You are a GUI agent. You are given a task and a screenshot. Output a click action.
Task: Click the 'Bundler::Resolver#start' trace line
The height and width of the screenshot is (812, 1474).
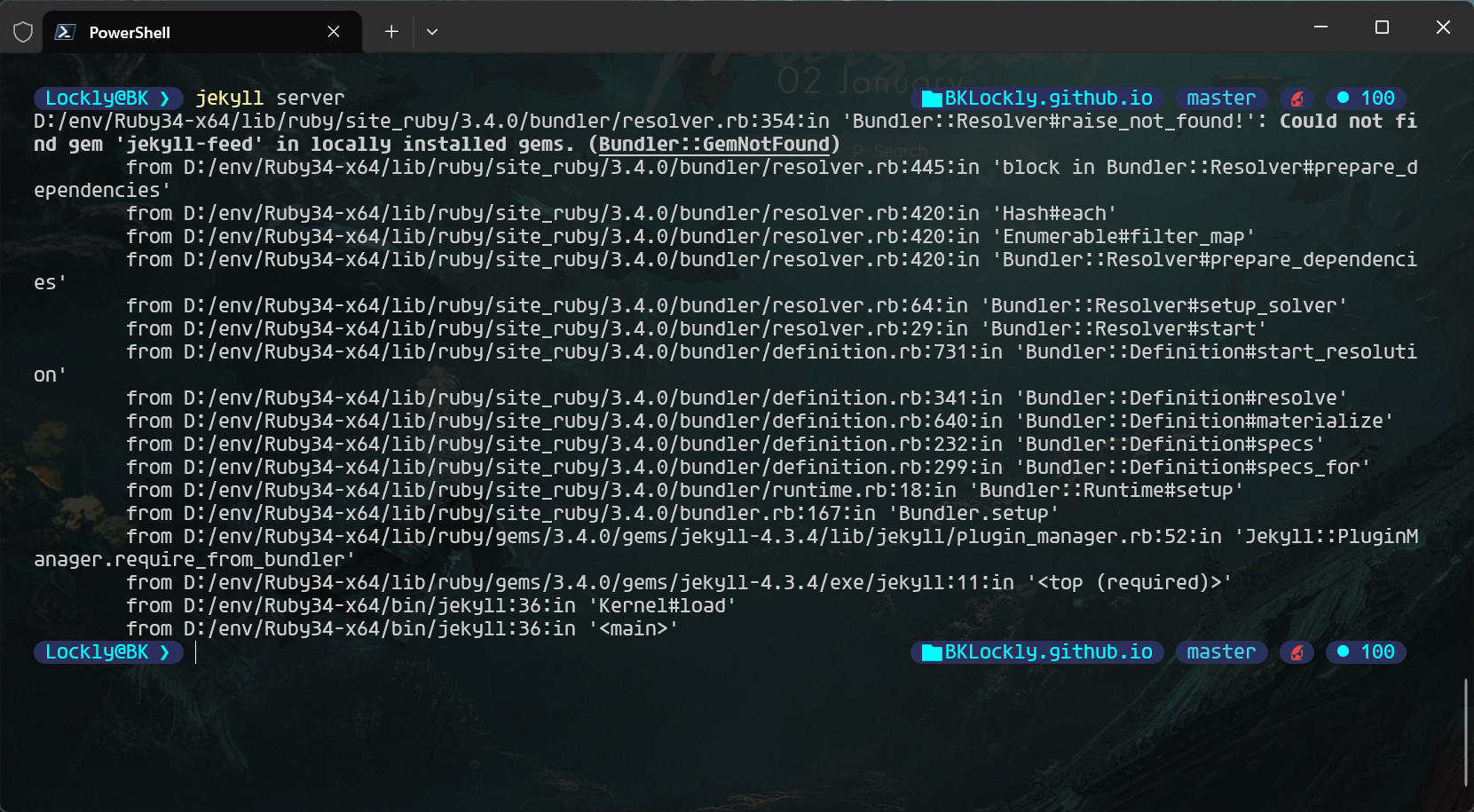[697, 328]
